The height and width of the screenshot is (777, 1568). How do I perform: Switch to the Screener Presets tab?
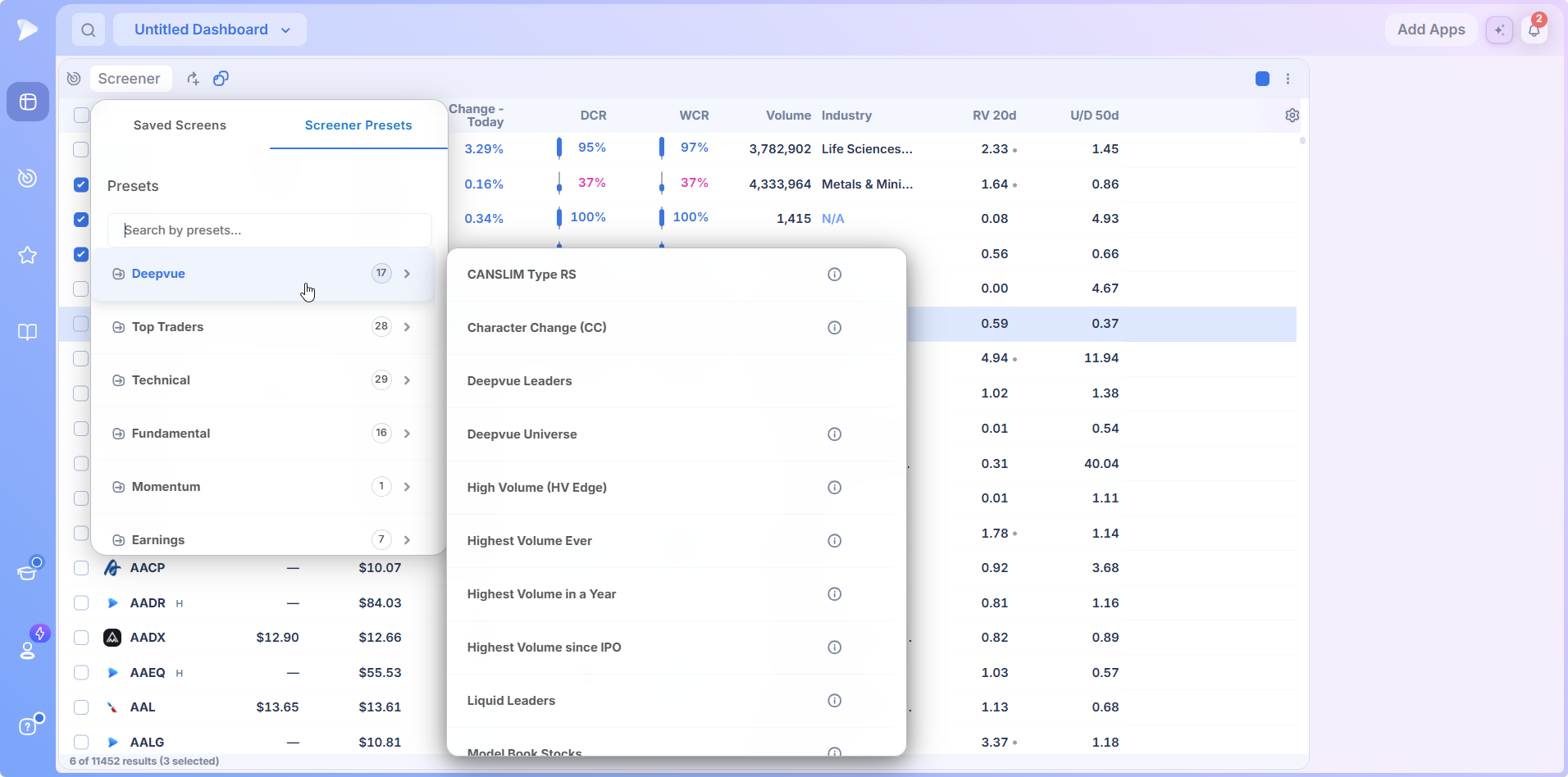358,125
